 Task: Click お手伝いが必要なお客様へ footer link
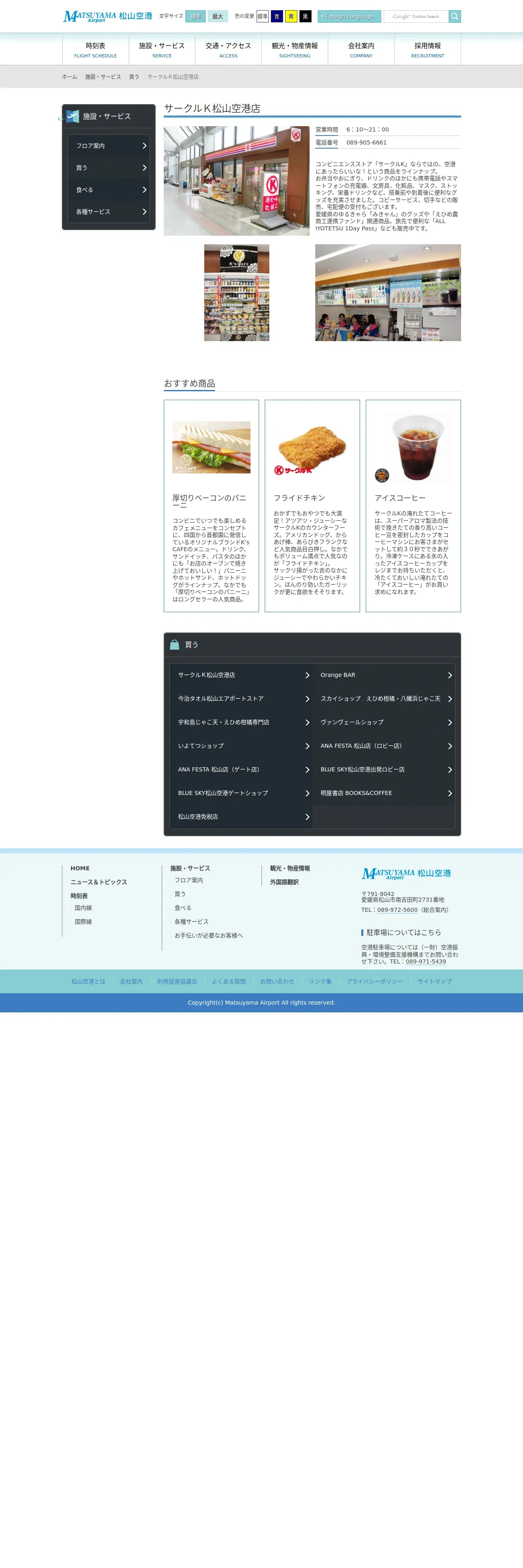click(208, 935)
